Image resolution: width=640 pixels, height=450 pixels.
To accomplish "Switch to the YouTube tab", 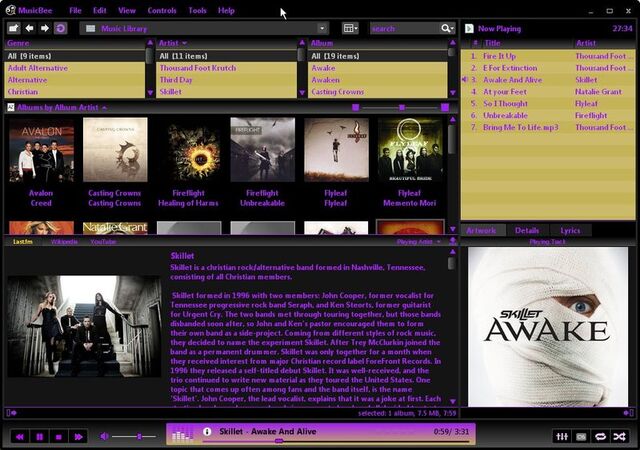I will click(x=103, y=242).
